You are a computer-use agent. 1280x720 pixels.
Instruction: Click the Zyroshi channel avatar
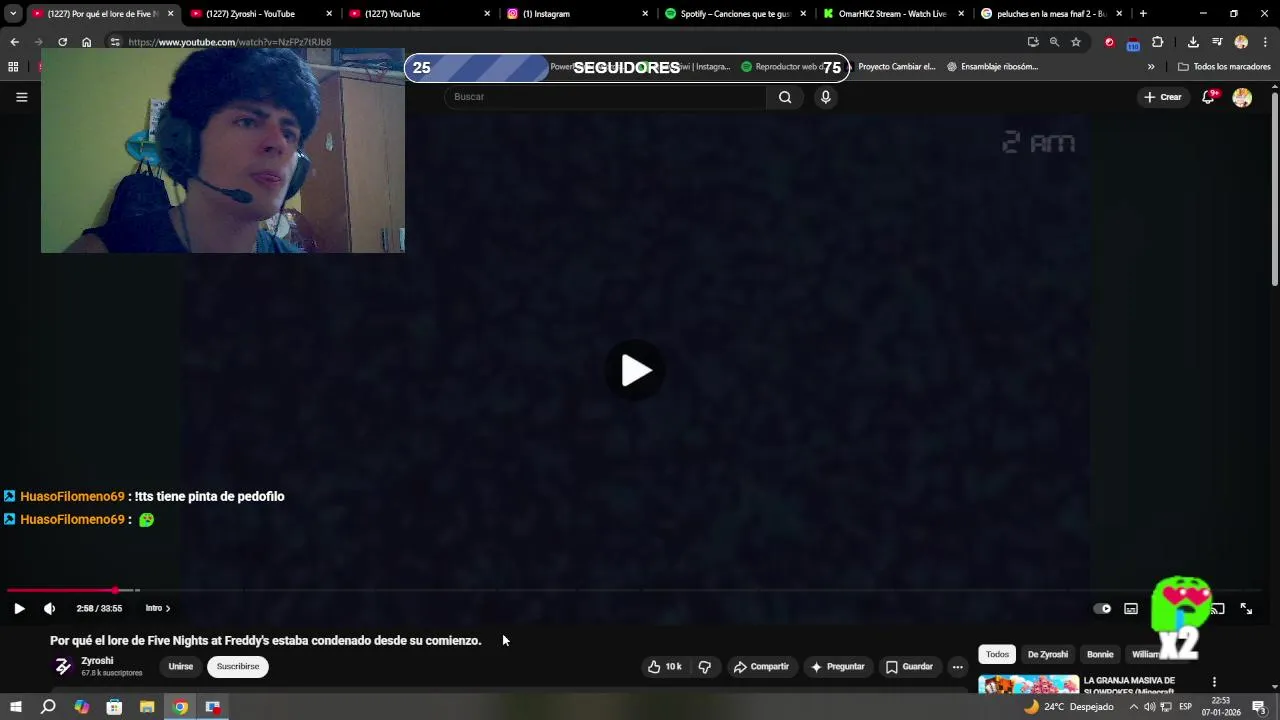click(x=63, y=667)
